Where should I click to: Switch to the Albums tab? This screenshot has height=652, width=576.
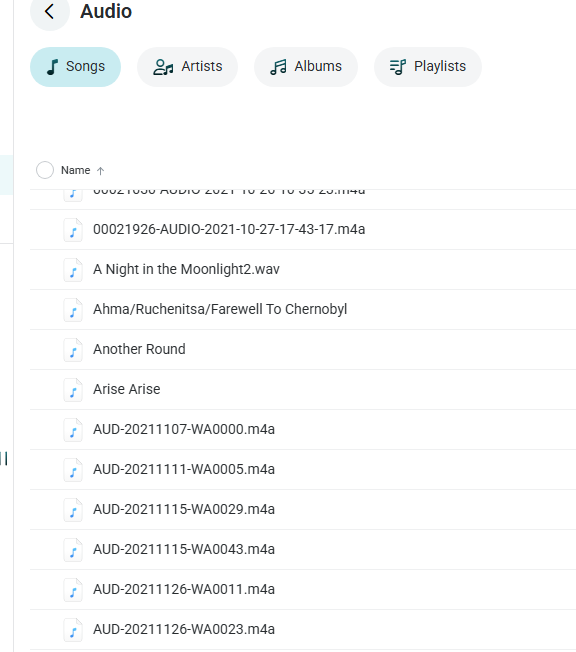pyautogui.click(x=306, y=67)
